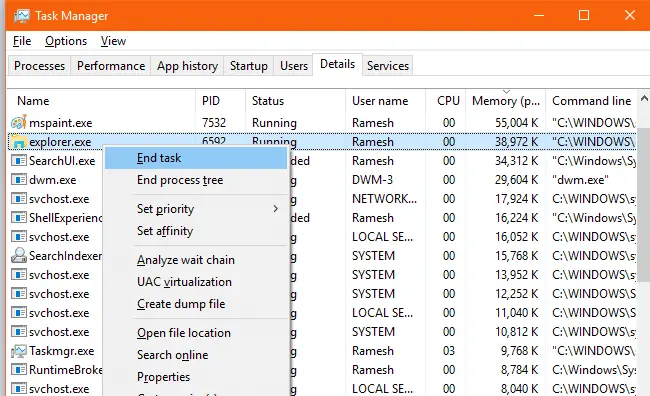Select the dwm.exe process name
Screen dimensions: 650x396
click(x=53, y=180)
